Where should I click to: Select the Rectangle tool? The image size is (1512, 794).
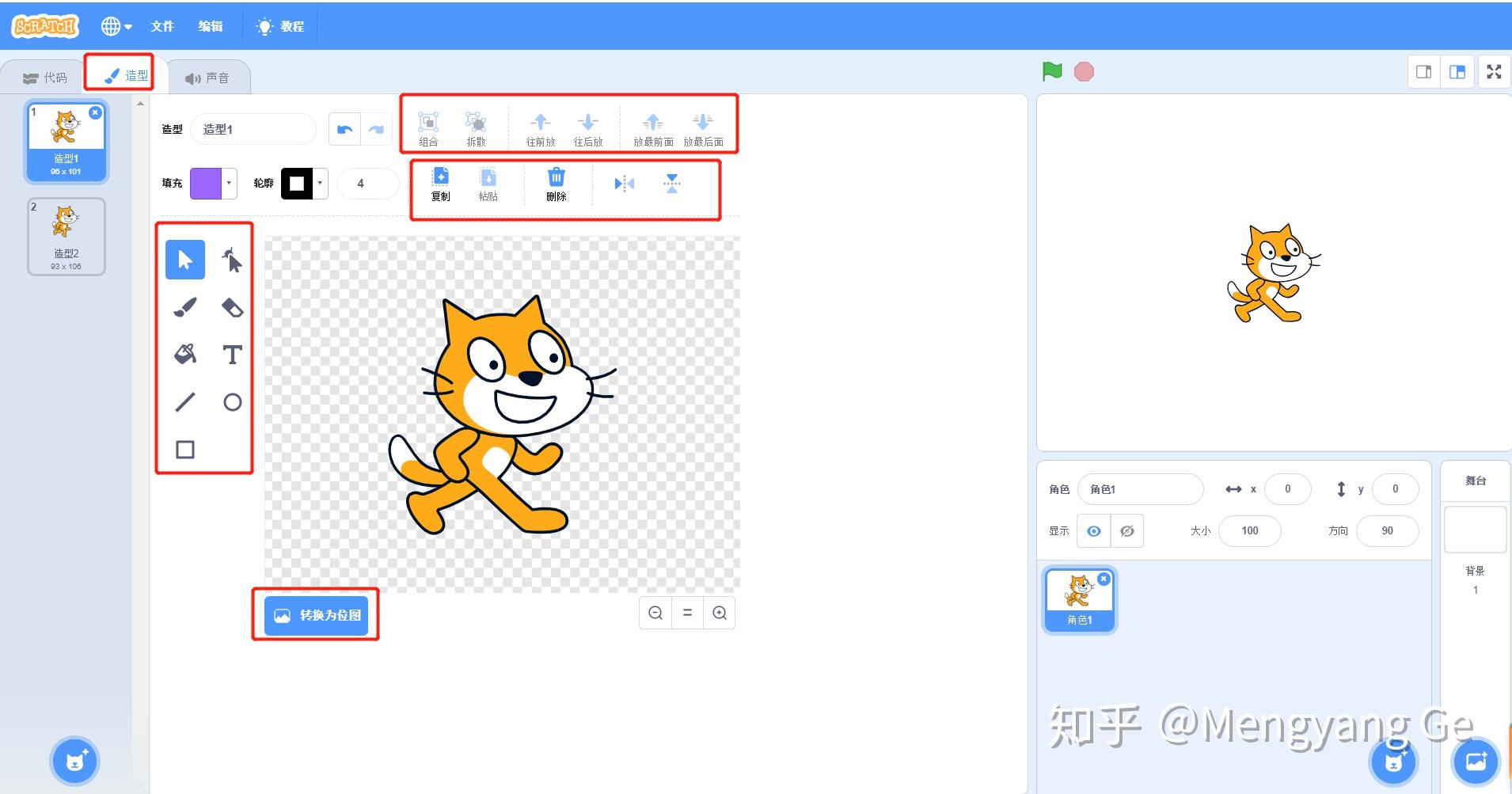point(185,450)
